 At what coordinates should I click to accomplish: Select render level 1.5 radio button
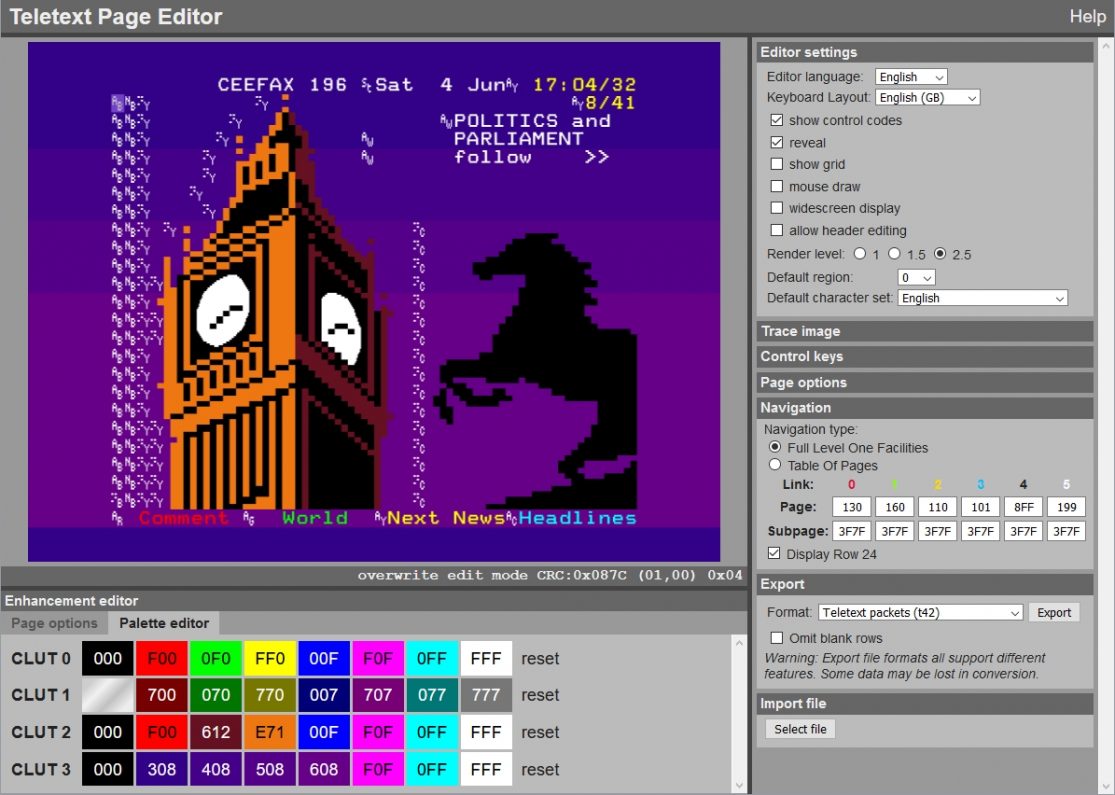pyautogui.click(x=895, y=254)
